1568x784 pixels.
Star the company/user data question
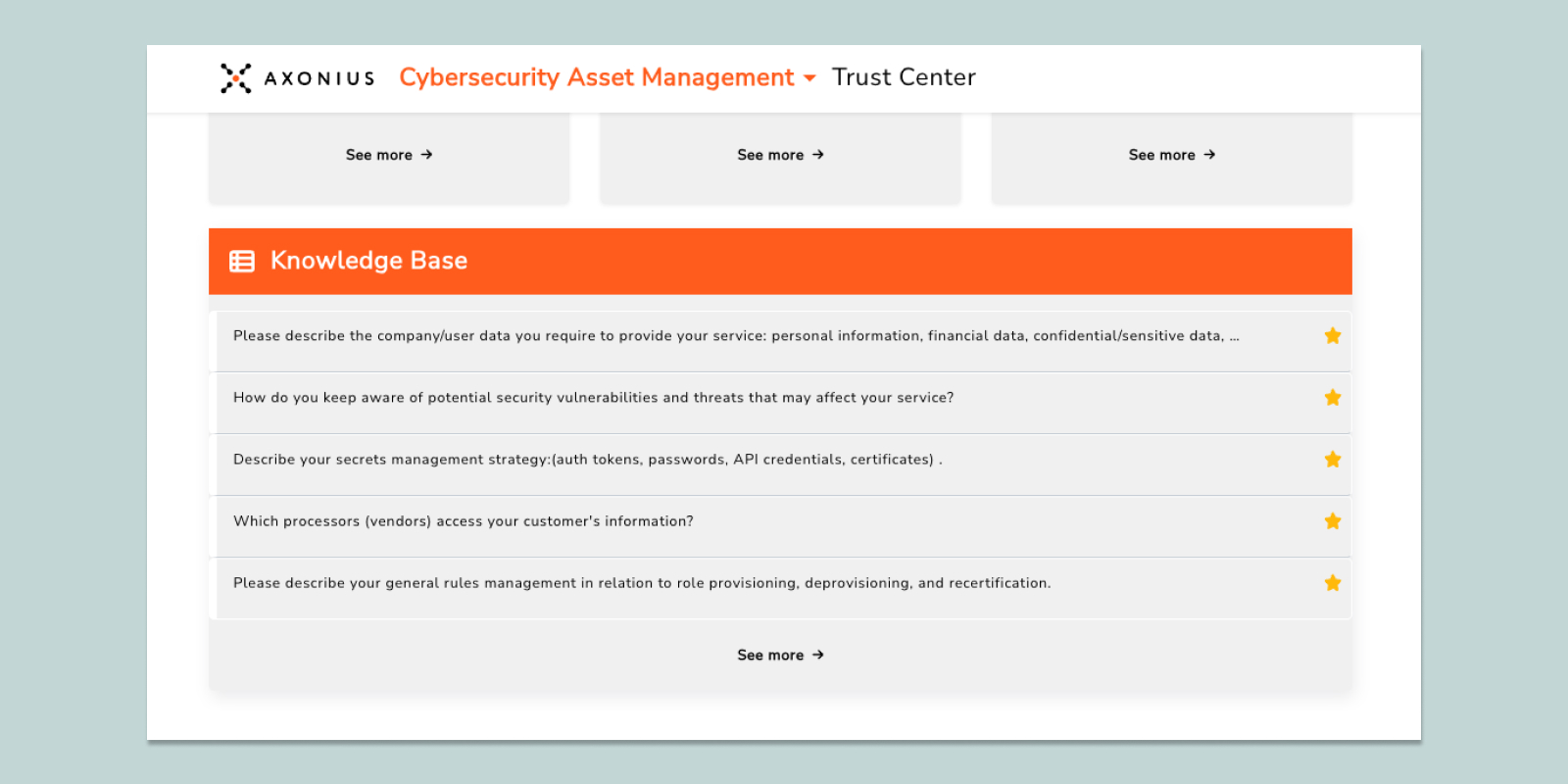pyautogui.click(x=1333, y=336)
